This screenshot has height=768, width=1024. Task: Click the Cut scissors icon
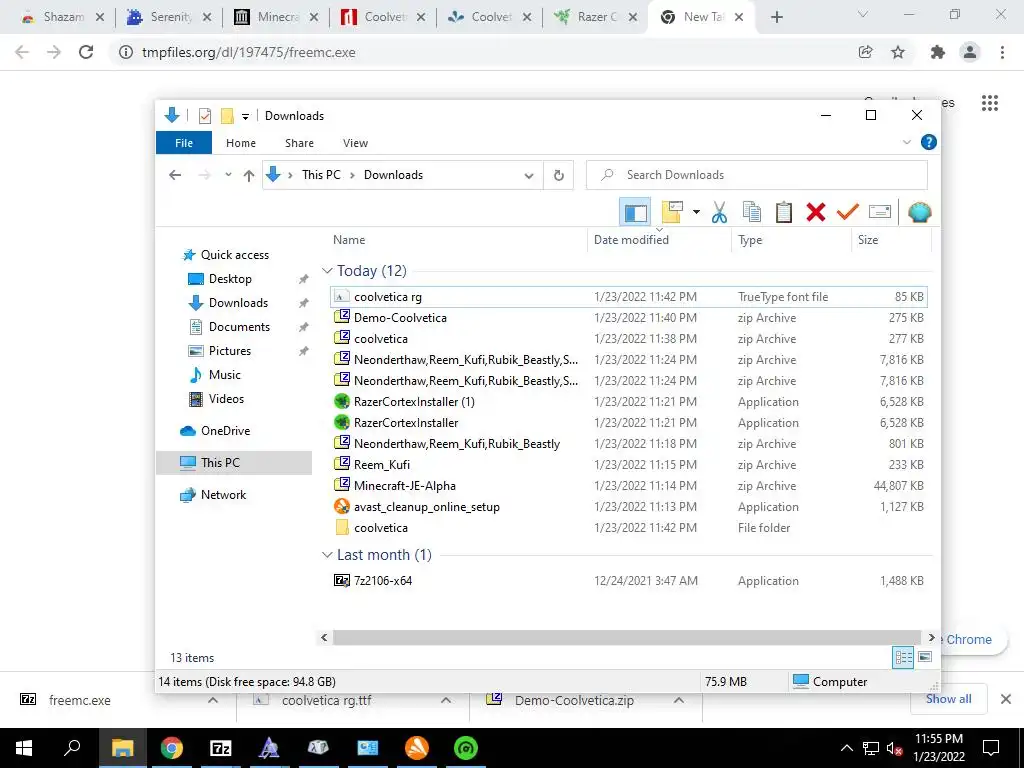coord(719,212)
